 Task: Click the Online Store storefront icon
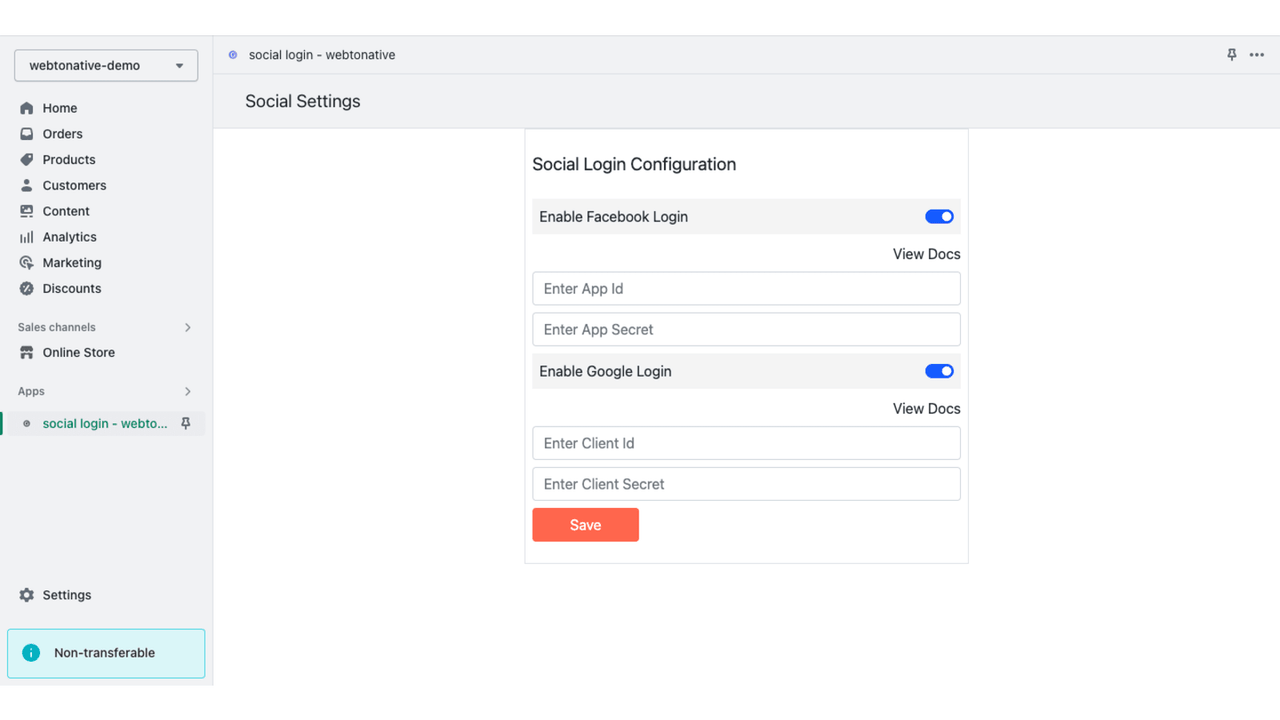(x=27, y=353)
